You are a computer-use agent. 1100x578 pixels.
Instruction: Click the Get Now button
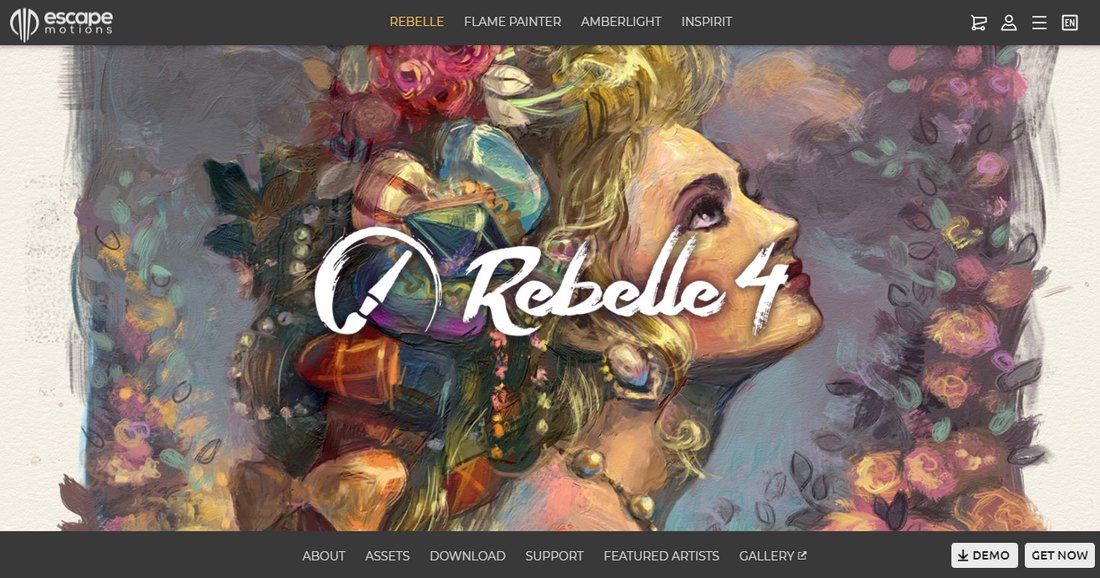tap(1059, 555)
